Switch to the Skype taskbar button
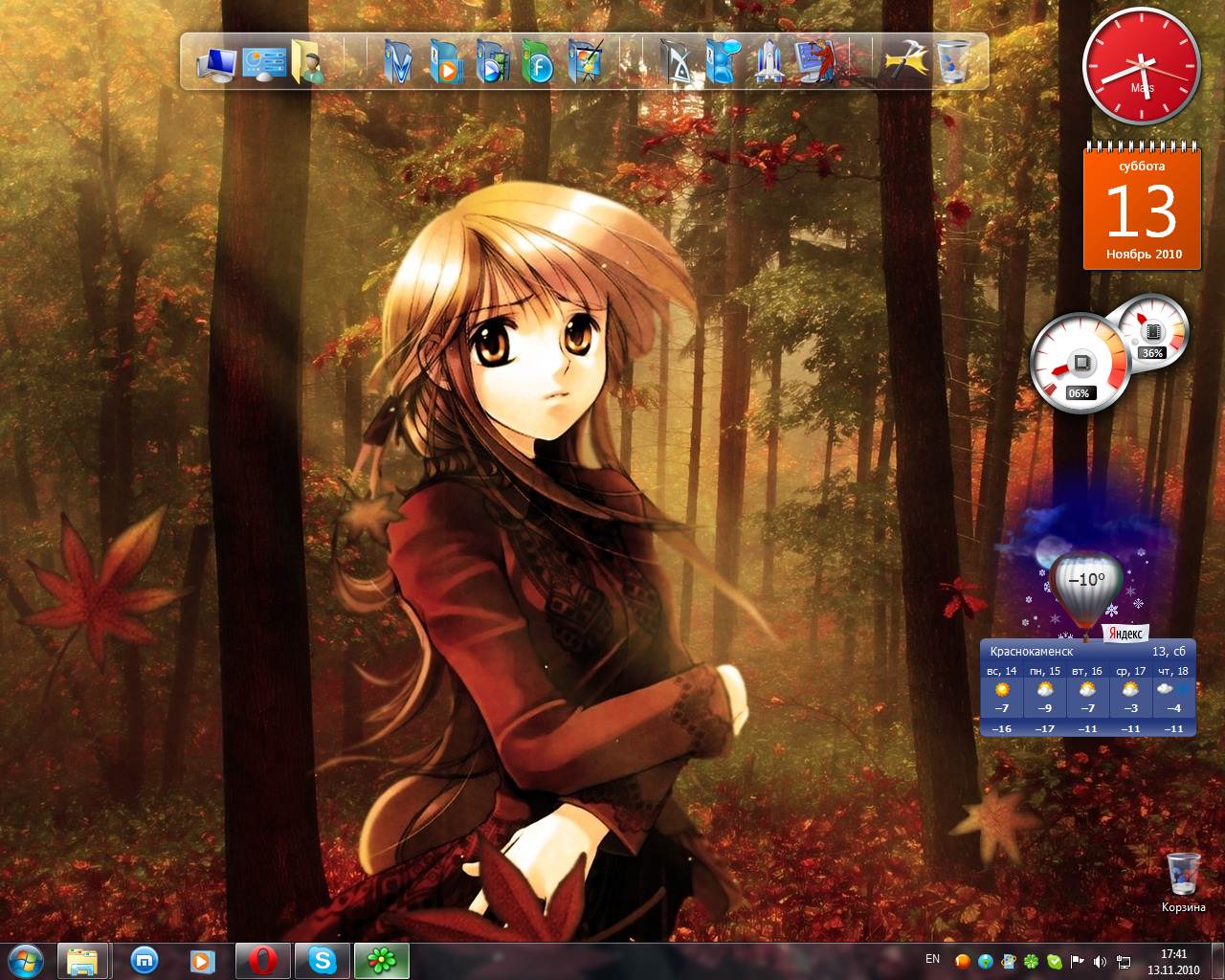1225x980 pixels. (x=323, y=961)
